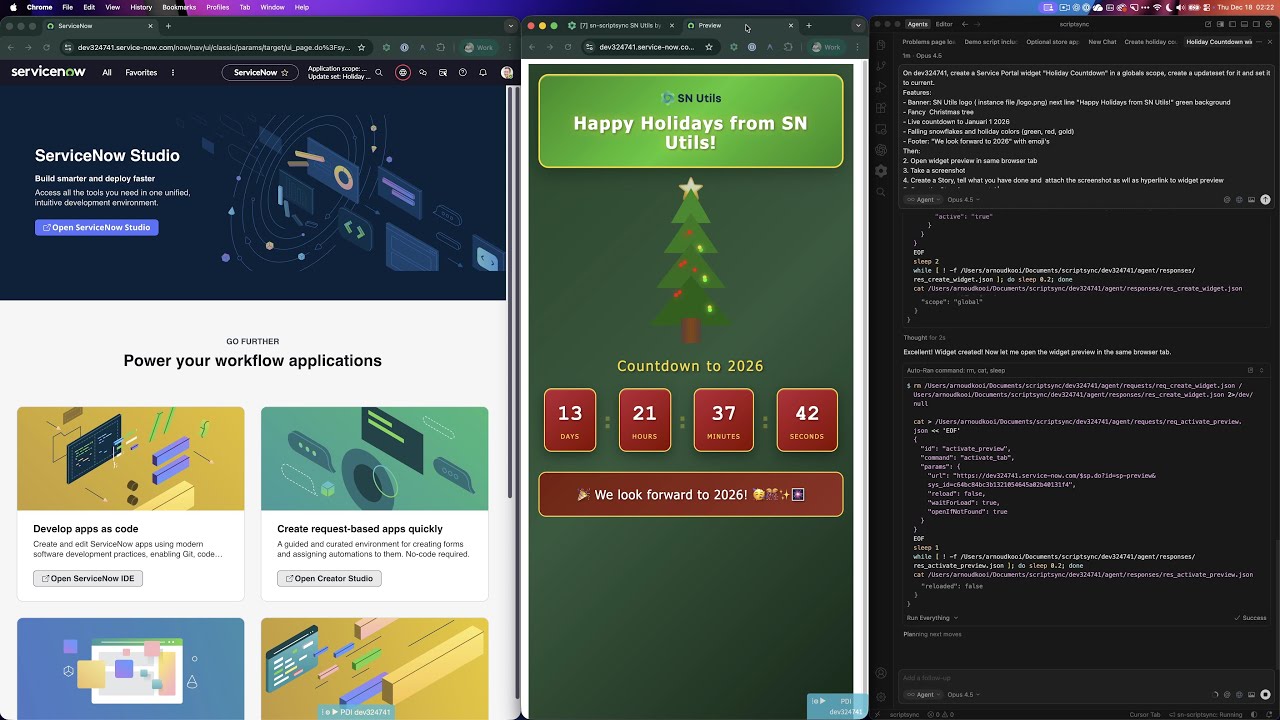The width and height of the screenshot is (1280, 720).
Task: Click the Open Creator Studio button
Action: click(329, 578)
